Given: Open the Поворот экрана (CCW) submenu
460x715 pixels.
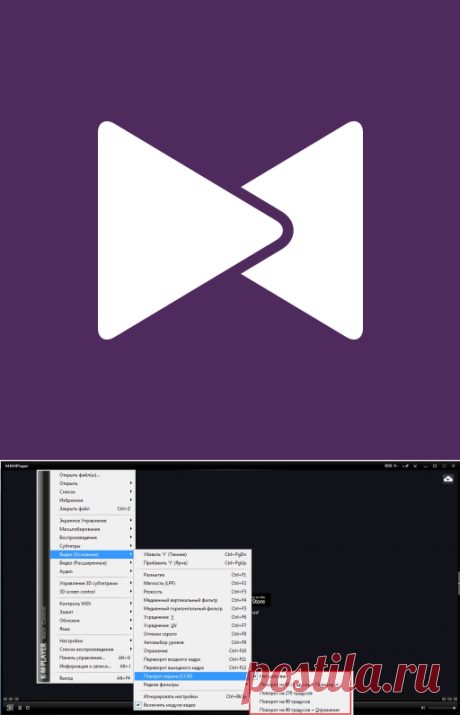Looking at the screenshot, I should pyautogui.click(x=192, y=676).
